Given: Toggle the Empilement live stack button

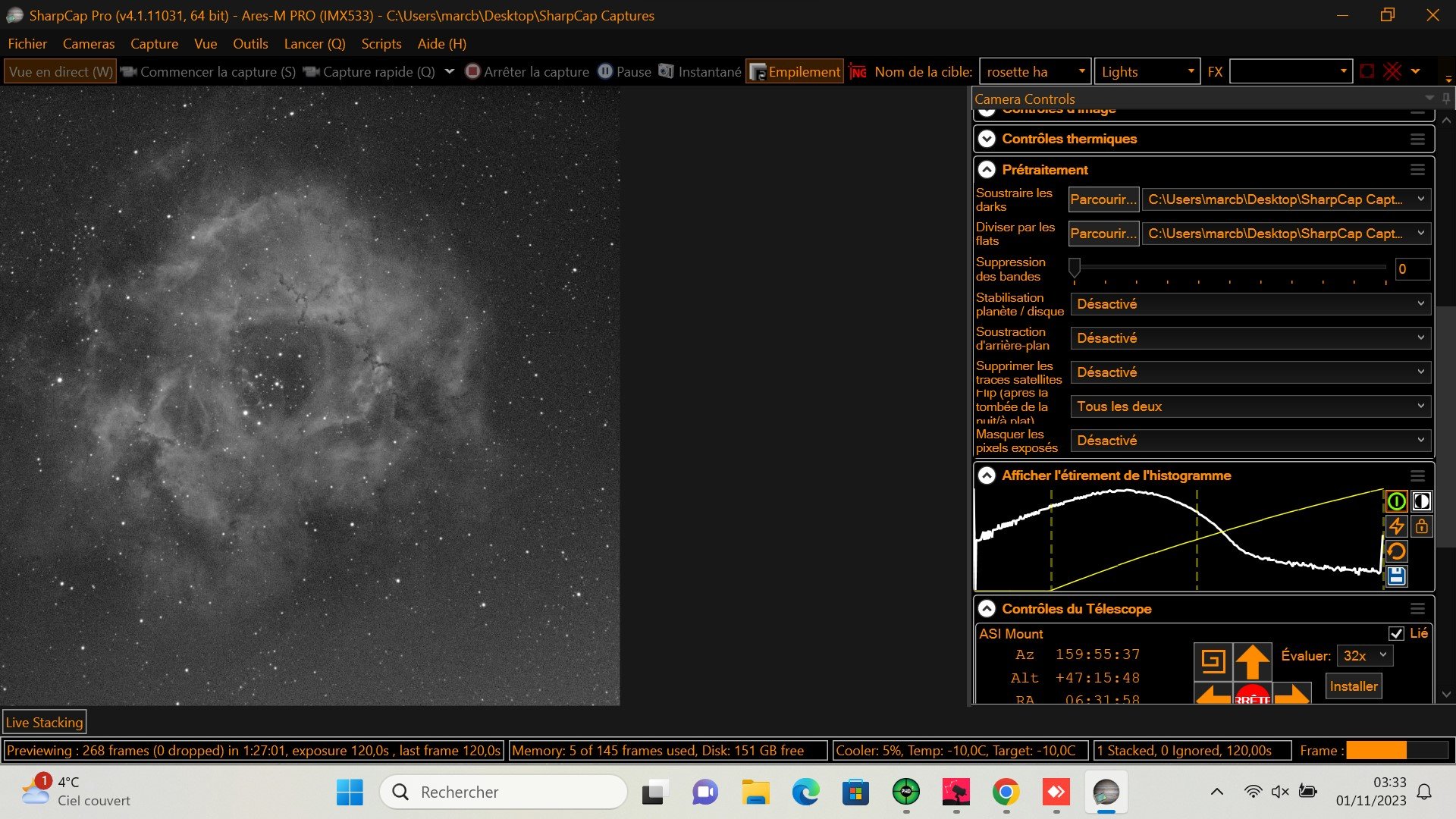Looking at the screenshot, I should coord(795,72).
